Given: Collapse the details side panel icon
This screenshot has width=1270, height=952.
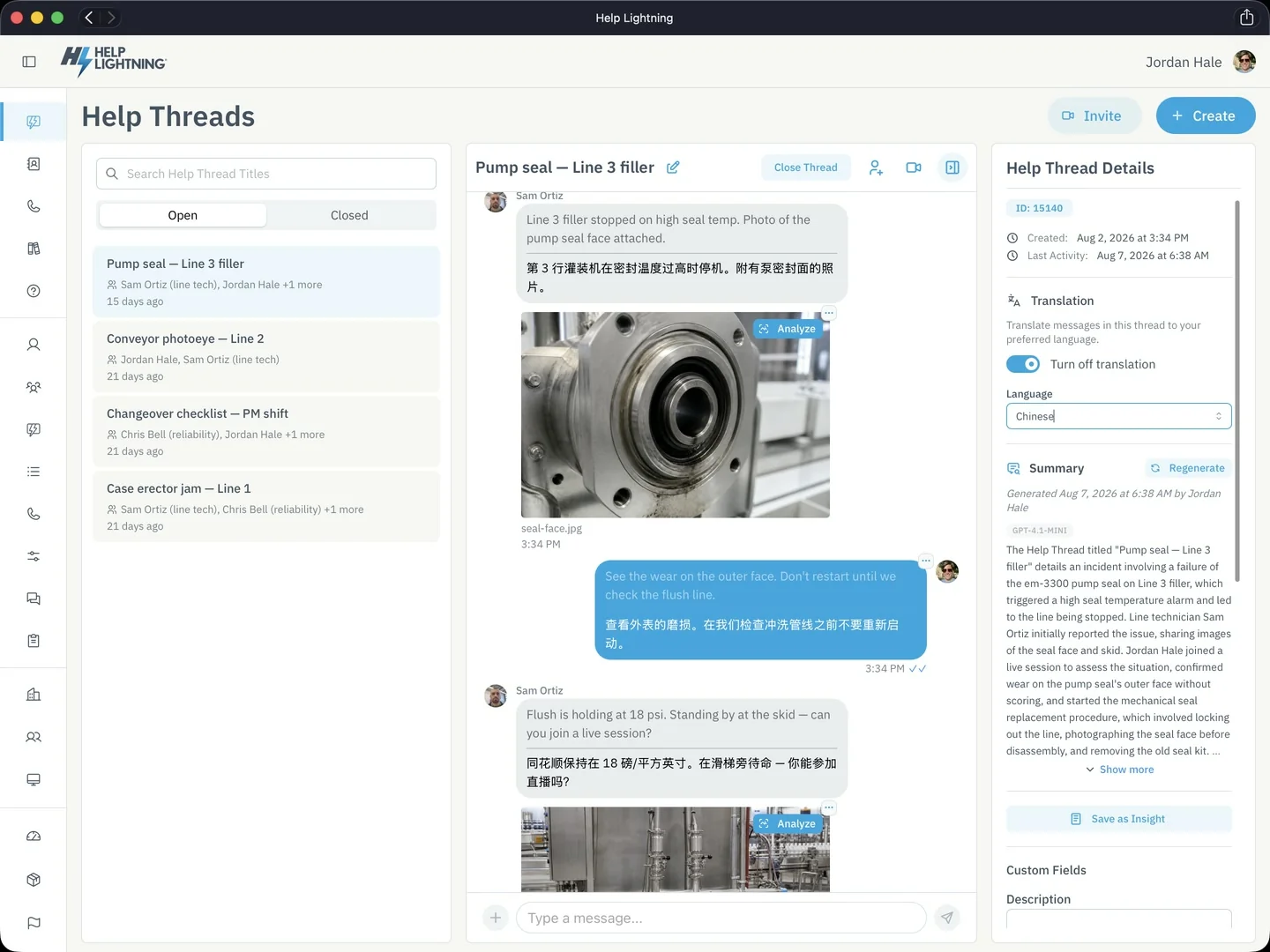Looking at the screenshot, I should 952,167.
